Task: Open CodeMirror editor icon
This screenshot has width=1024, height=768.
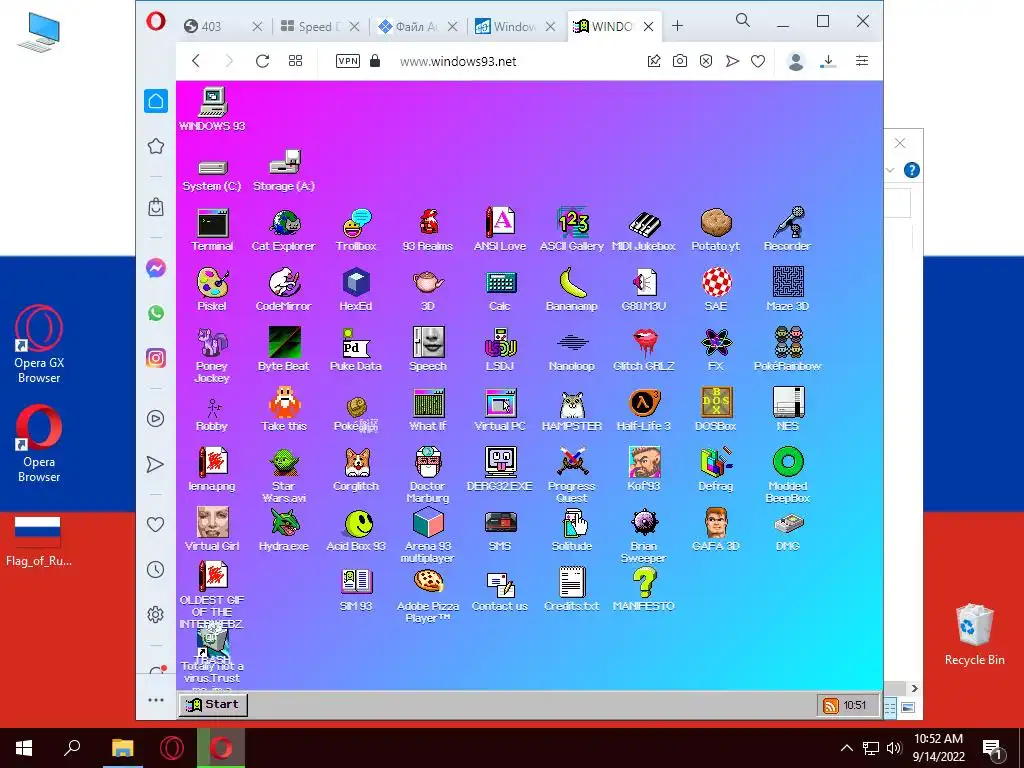Action: [284, 283]
